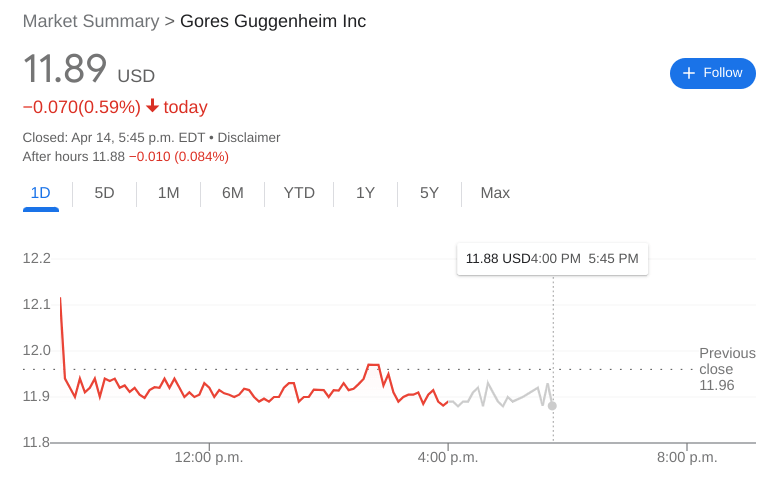Open the 1M chart range

(x=168, y=193)
